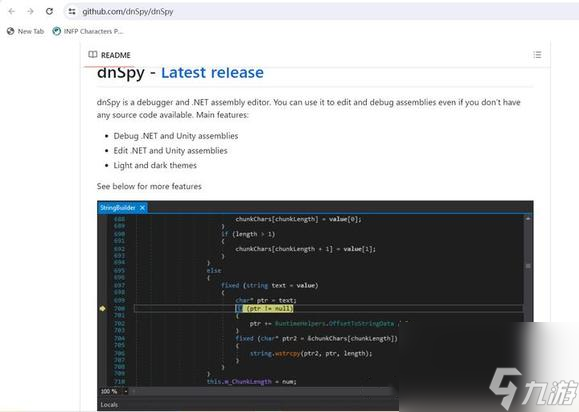Open the zoom percentage dropdown arrow
The height and width of the screenshot is (412, 579).
coord(126,391)
